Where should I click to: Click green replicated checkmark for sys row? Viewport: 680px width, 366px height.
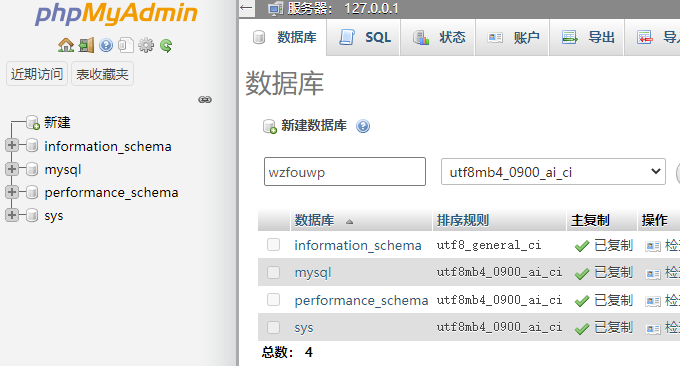(x=582, y=329)
